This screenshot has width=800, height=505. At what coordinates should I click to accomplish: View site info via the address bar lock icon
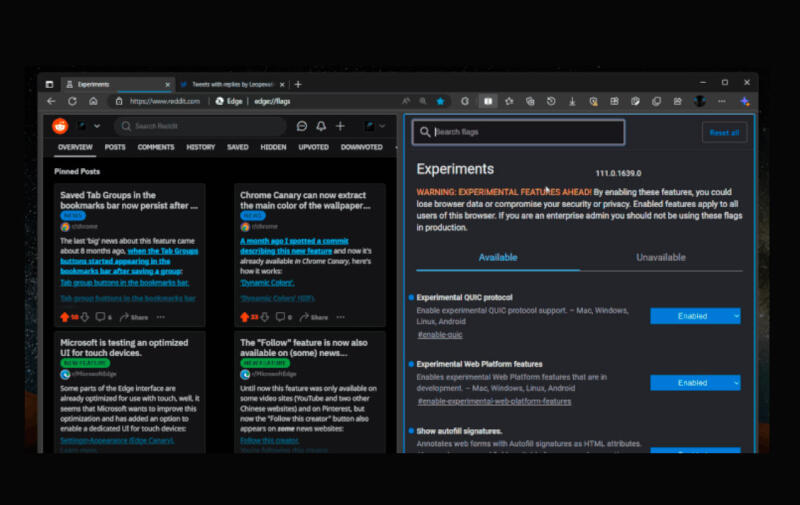[119, 101]
